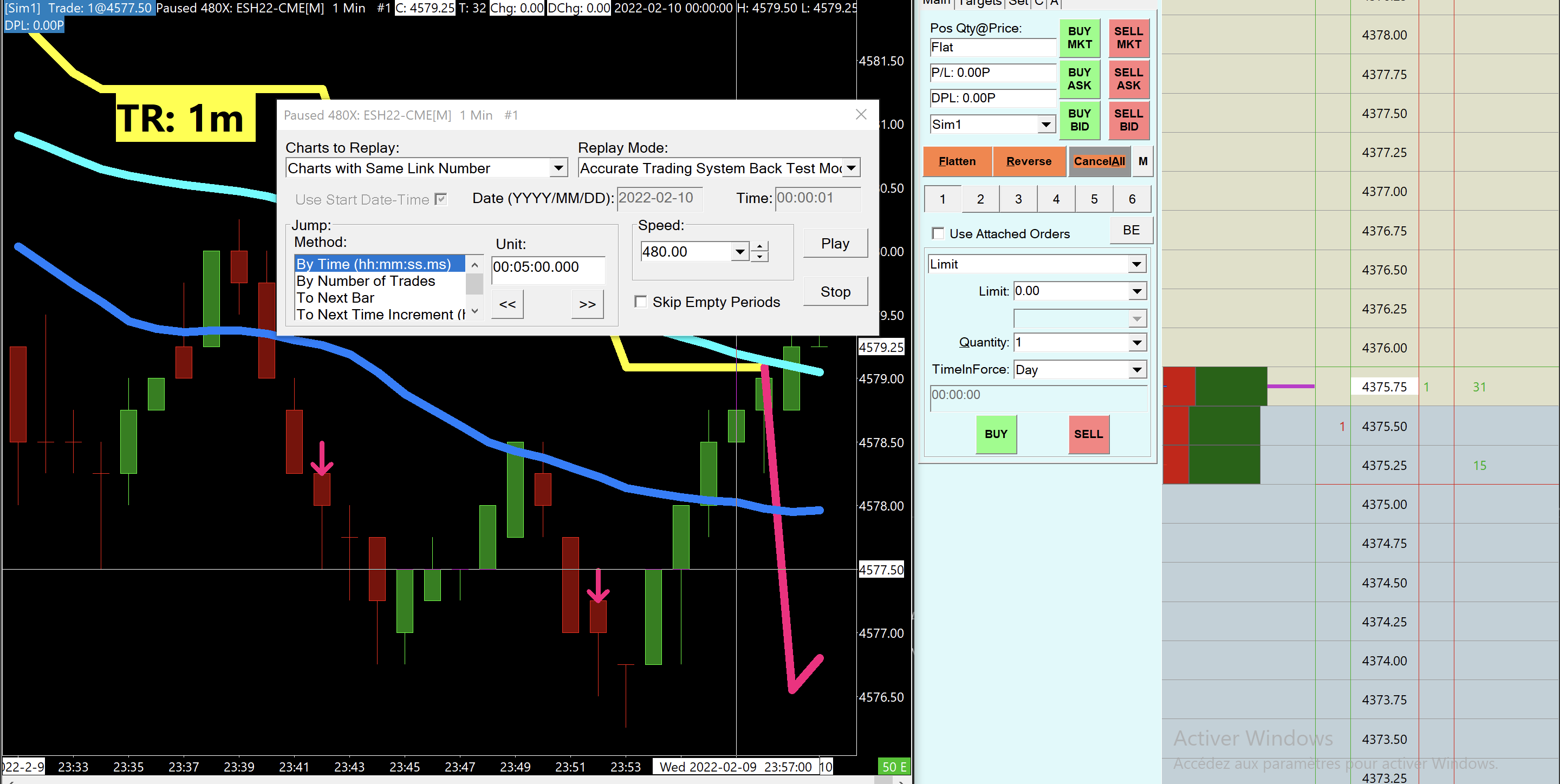Toggle Use Attached Orders checkbox
Image resolution: width=1560 pixels, height=784 pixels.
[938, 234]
